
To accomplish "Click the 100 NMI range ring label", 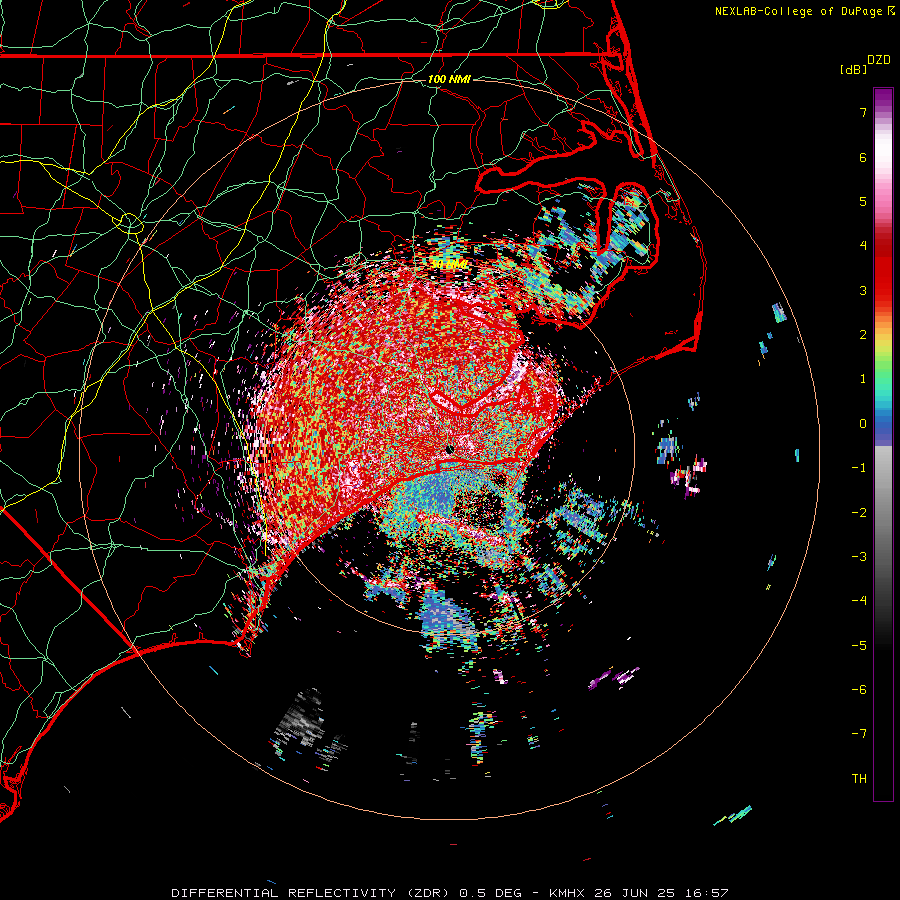I will pos(449,79).
